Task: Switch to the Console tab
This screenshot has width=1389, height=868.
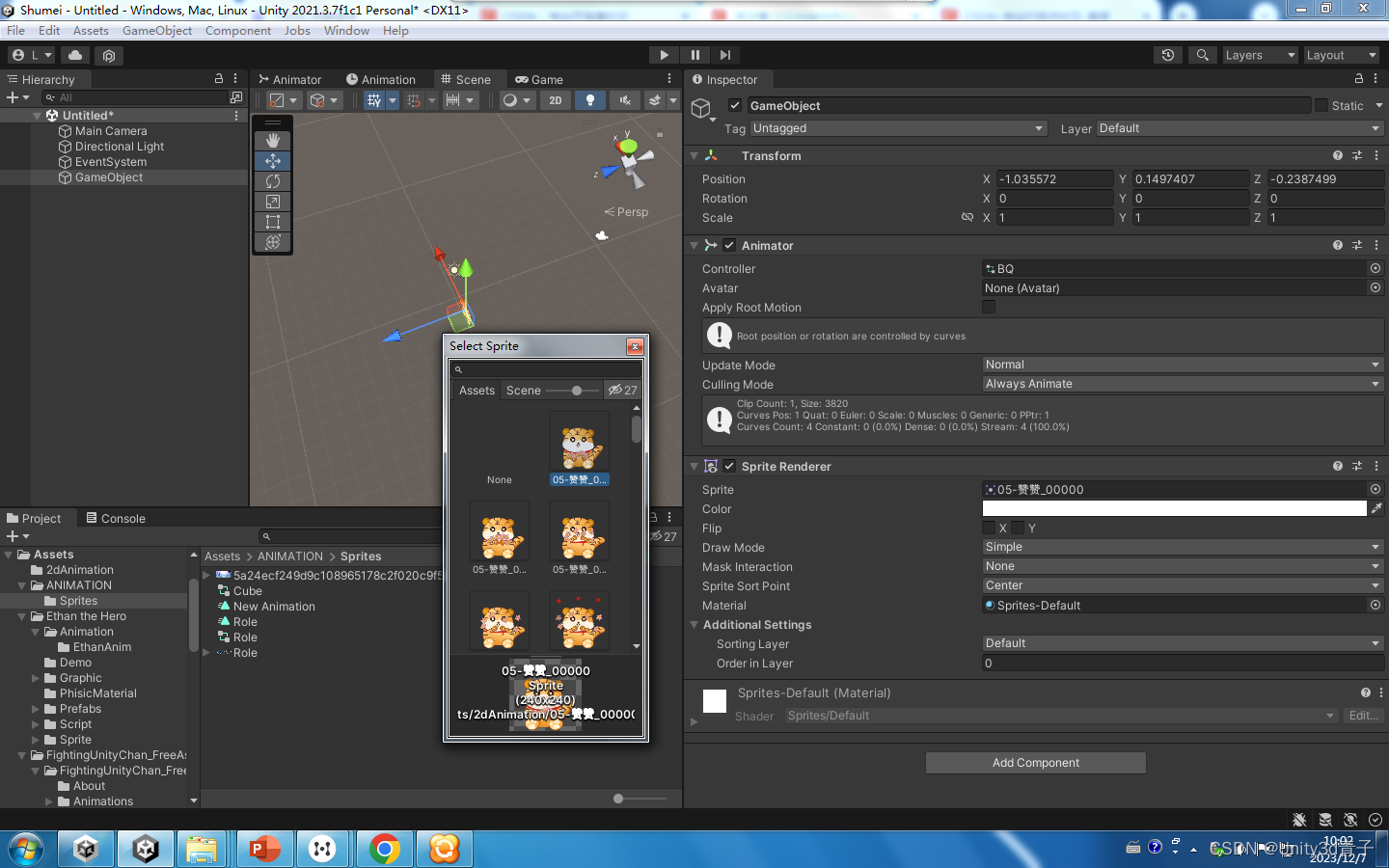Action: coord(116,518)
